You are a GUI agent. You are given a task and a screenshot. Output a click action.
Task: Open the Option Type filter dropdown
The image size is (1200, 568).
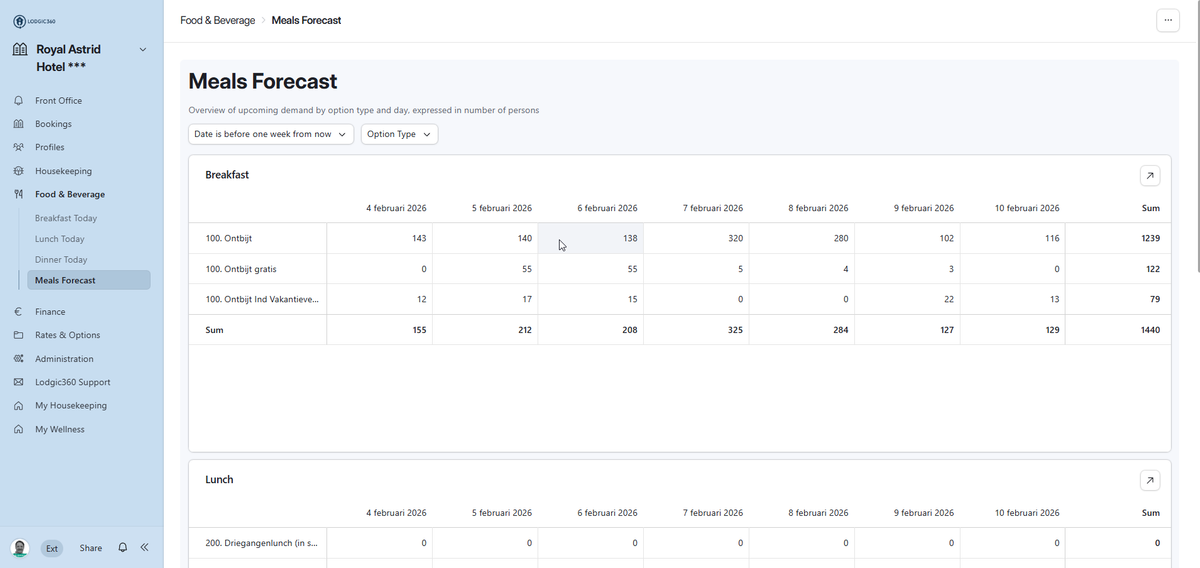(x=399, y=134)
